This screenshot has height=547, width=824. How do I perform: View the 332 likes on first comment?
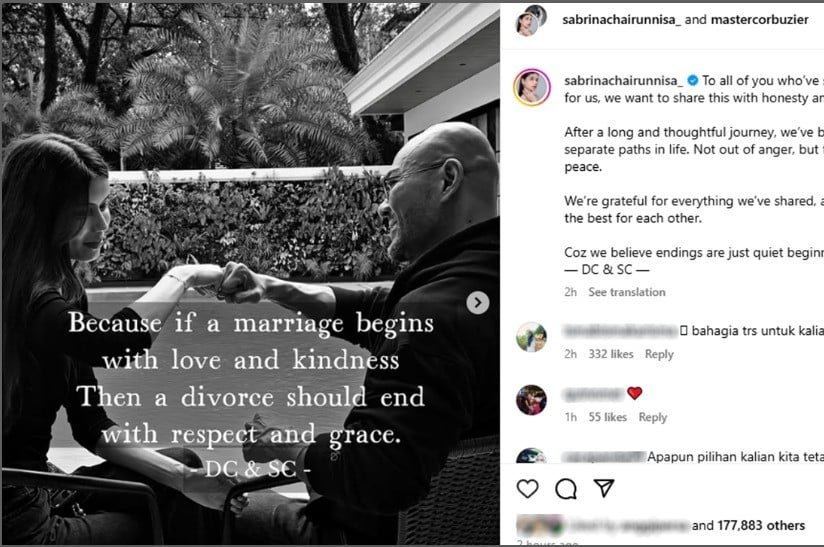(x=611, y=354)
